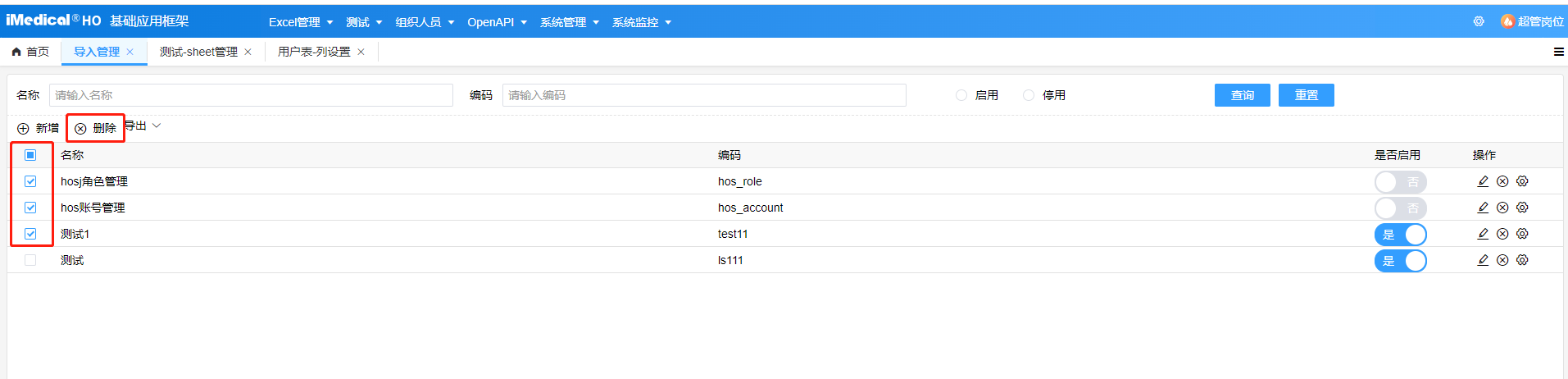Open settings gear for 测试1 row
The image size is (1568, 379).
[1522, 234]
